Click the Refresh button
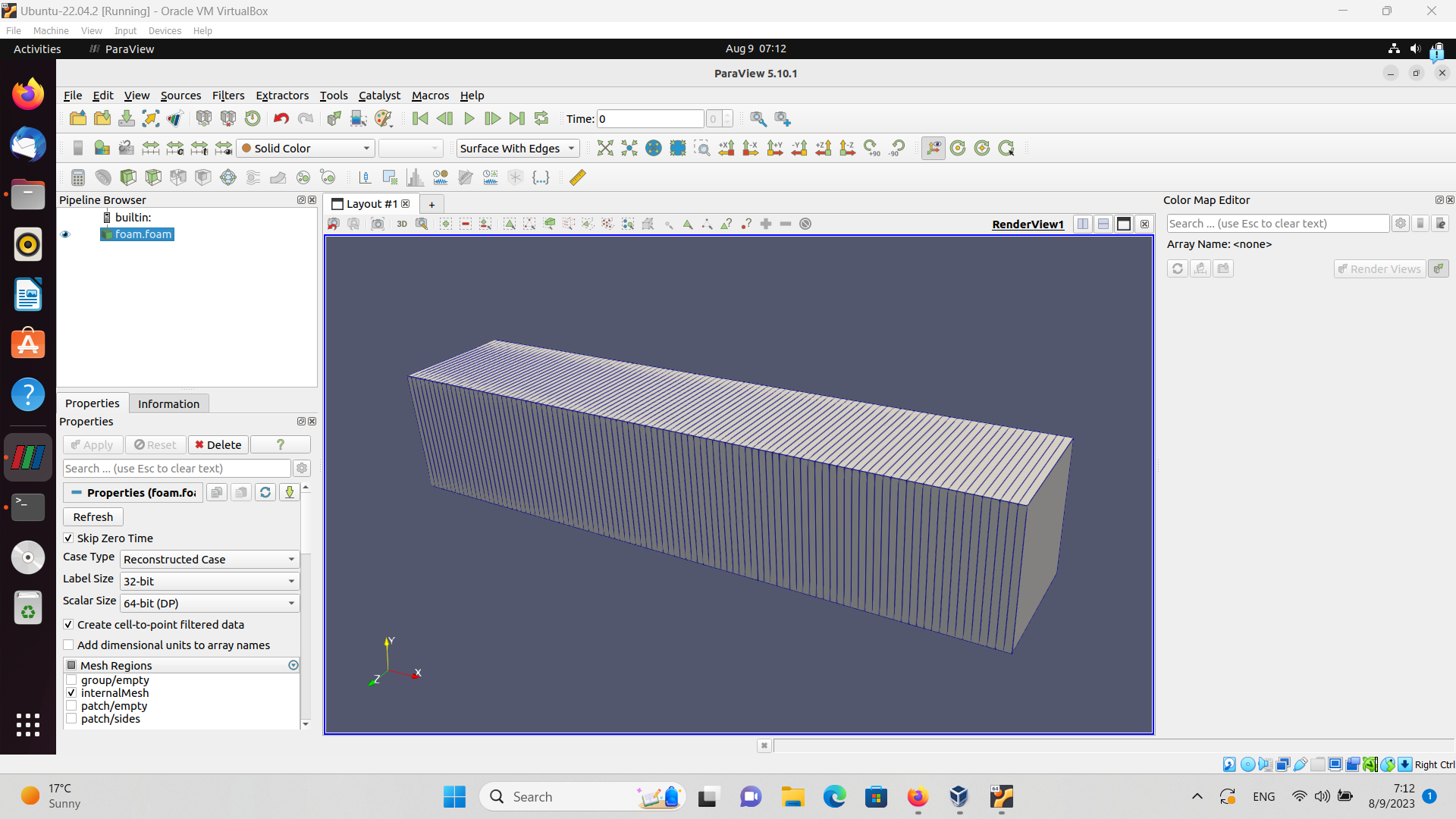The height and width of the screenshot is (819, 1456). coord(93,517)
